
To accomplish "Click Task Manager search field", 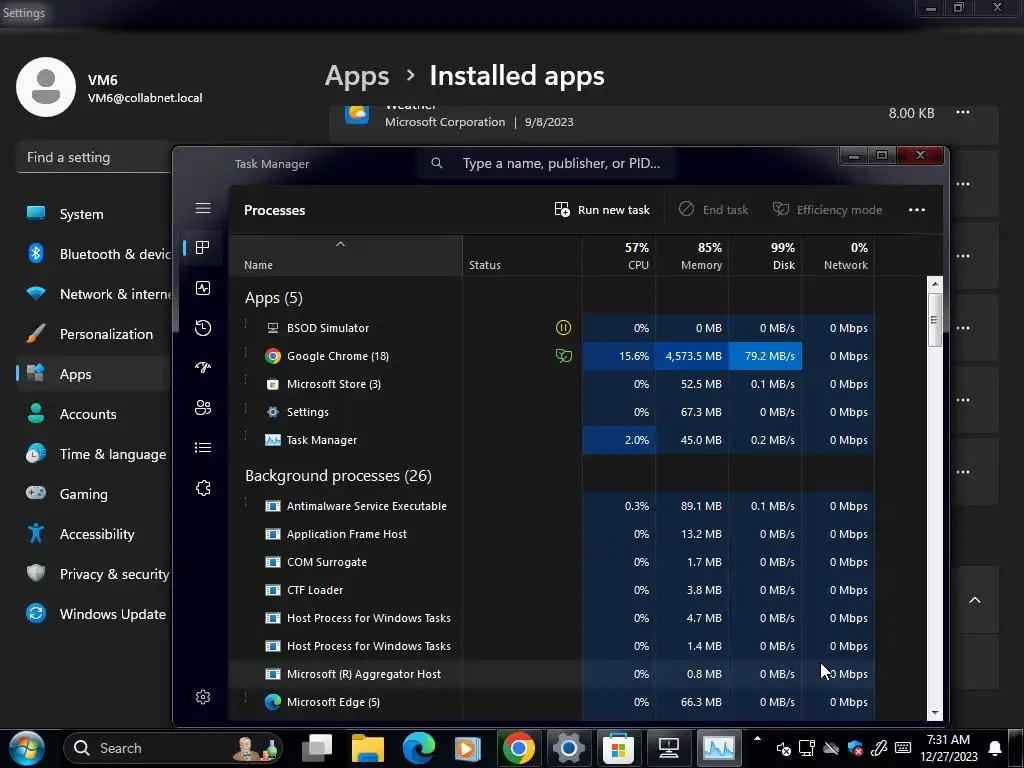I will click(547, 163).
